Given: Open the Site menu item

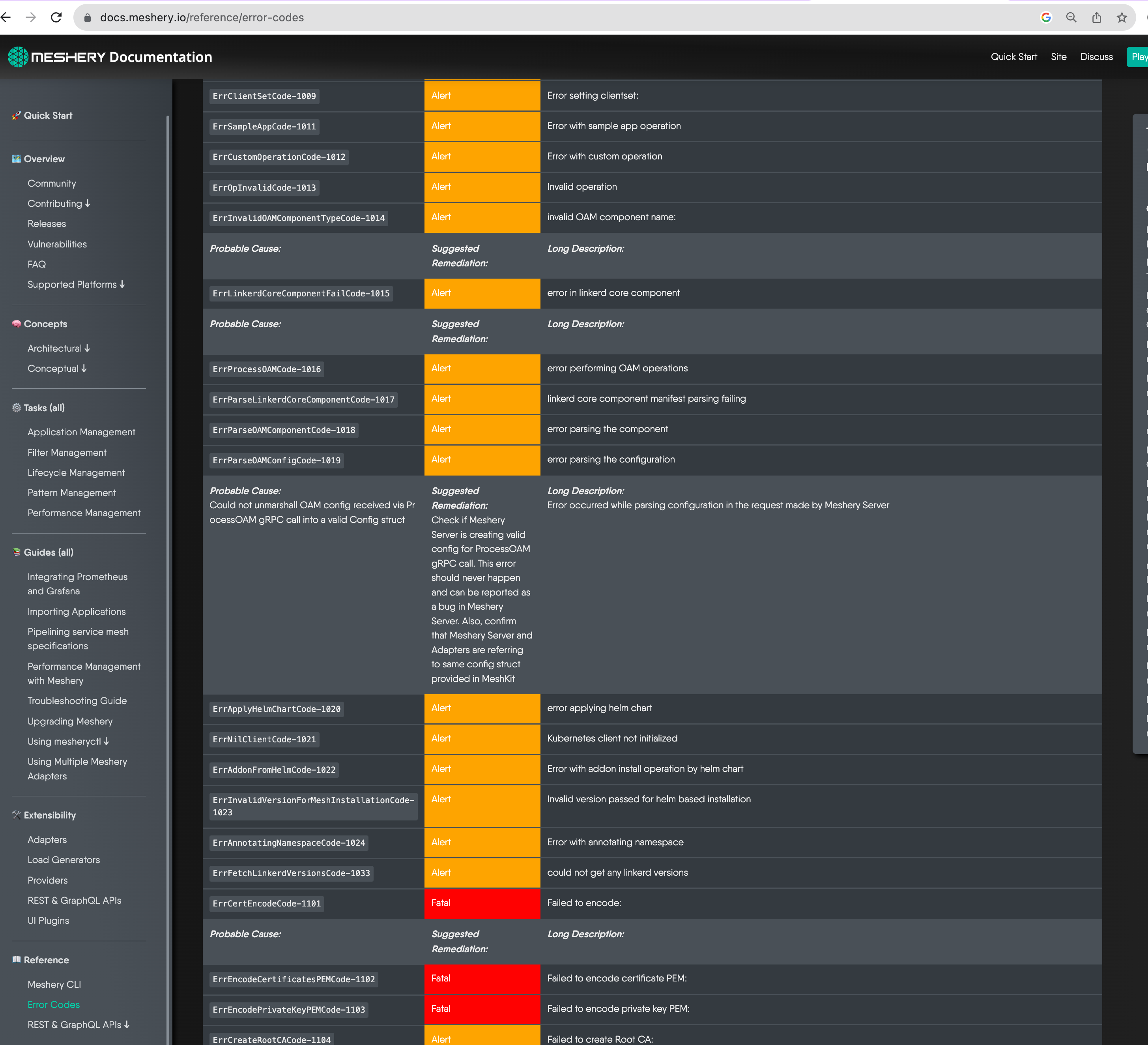Looking at the screenshot, I should click(1058, 56).
